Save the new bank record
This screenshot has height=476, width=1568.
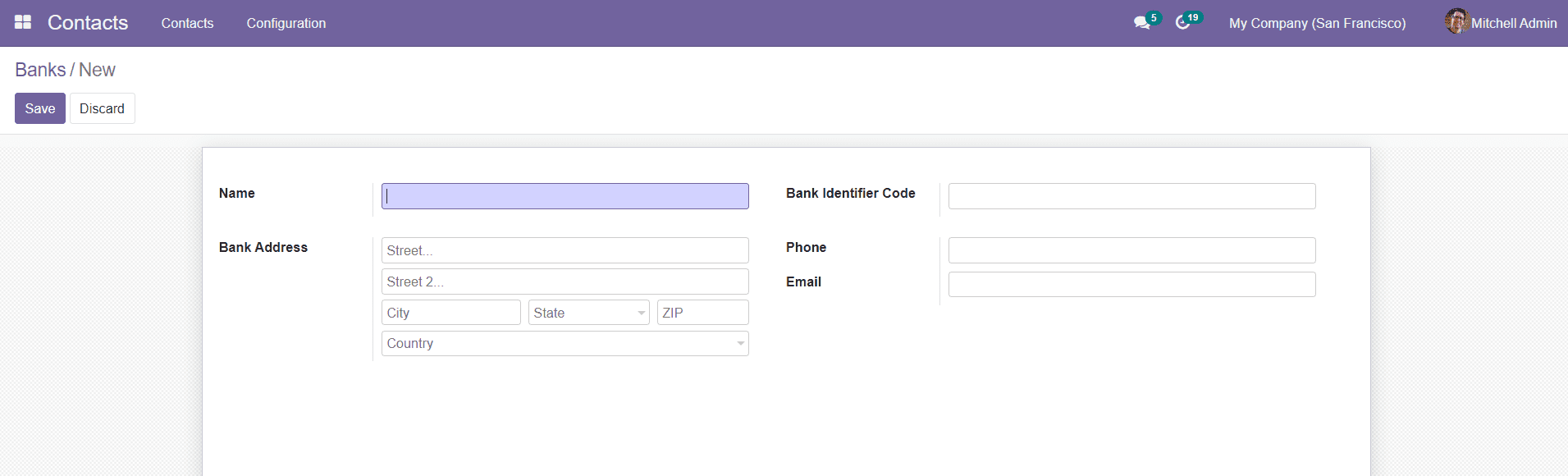coord(39,108)
